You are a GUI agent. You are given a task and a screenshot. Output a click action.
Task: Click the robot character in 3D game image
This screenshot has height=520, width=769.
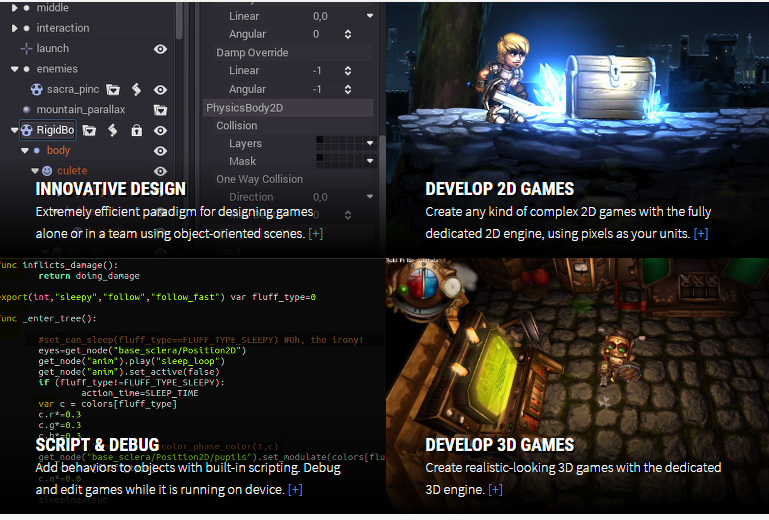pos(621,358)
